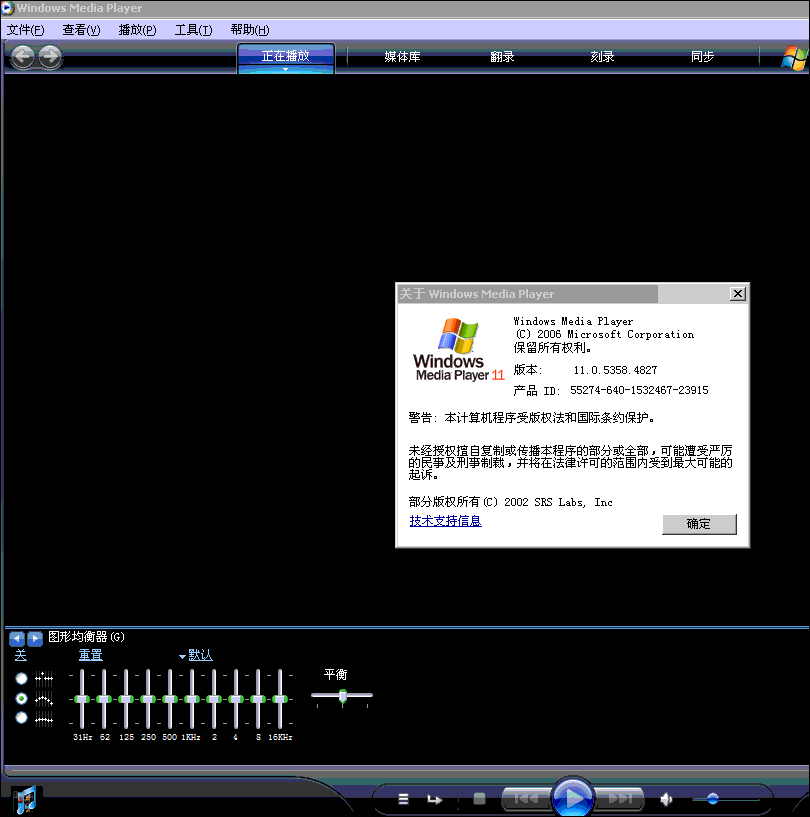Switch to the 翻录 tab
Viewport: 810px width, 817px height.
[x=502, y=57]
